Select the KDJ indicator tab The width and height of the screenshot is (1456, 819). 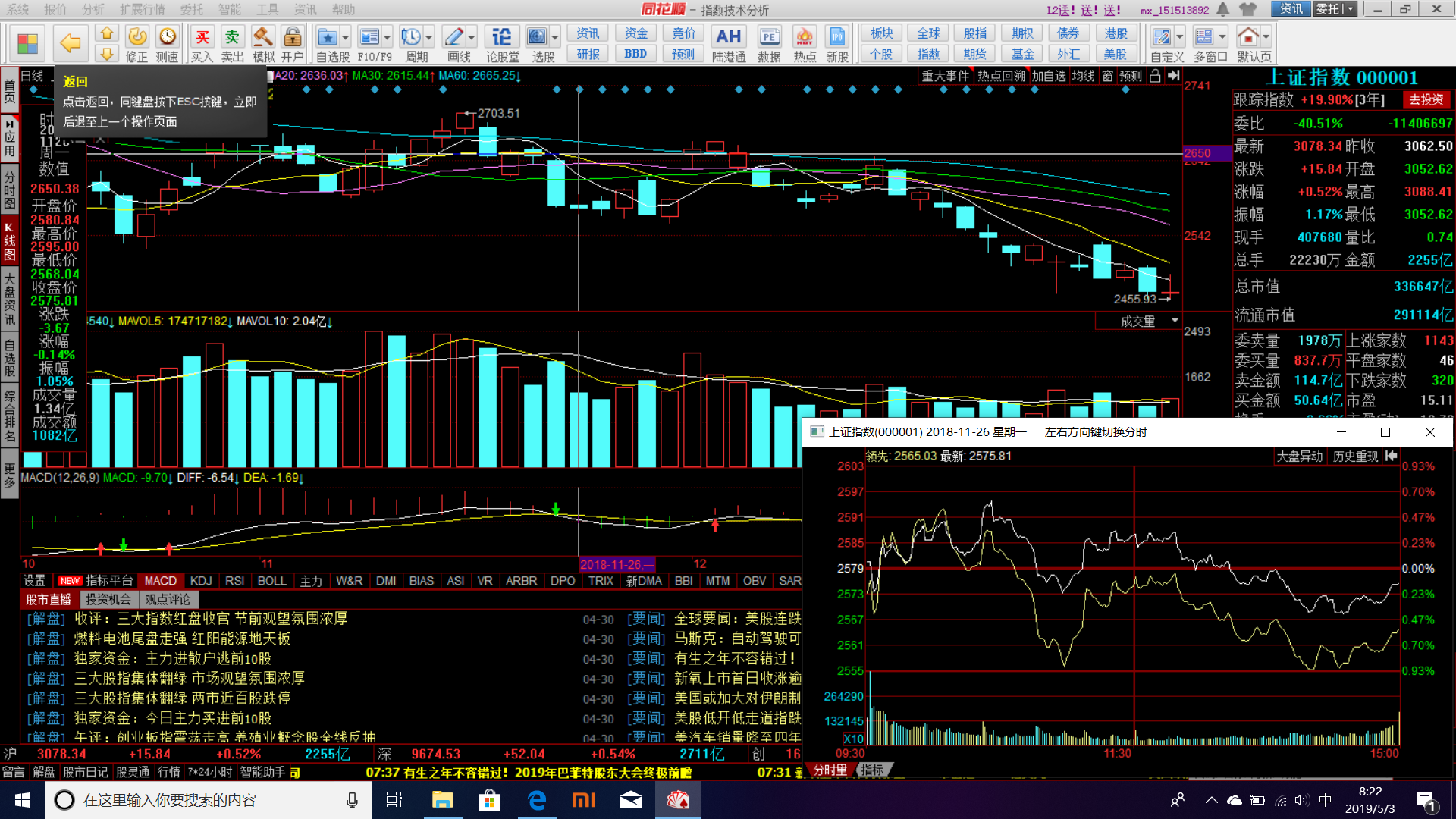[x=201, y=581]
